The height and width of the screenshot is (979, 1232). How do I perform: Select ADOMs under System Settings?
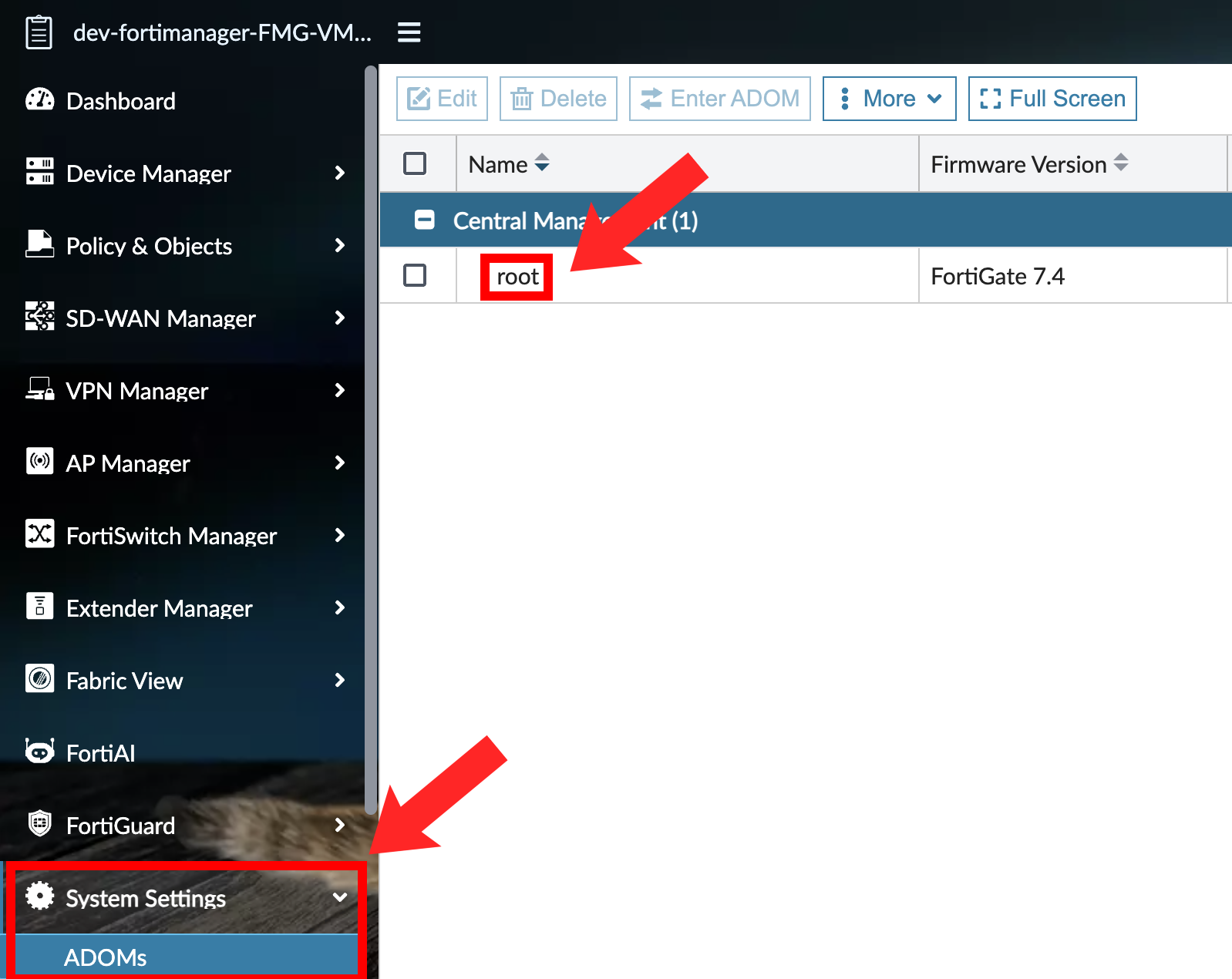point(106,957)
